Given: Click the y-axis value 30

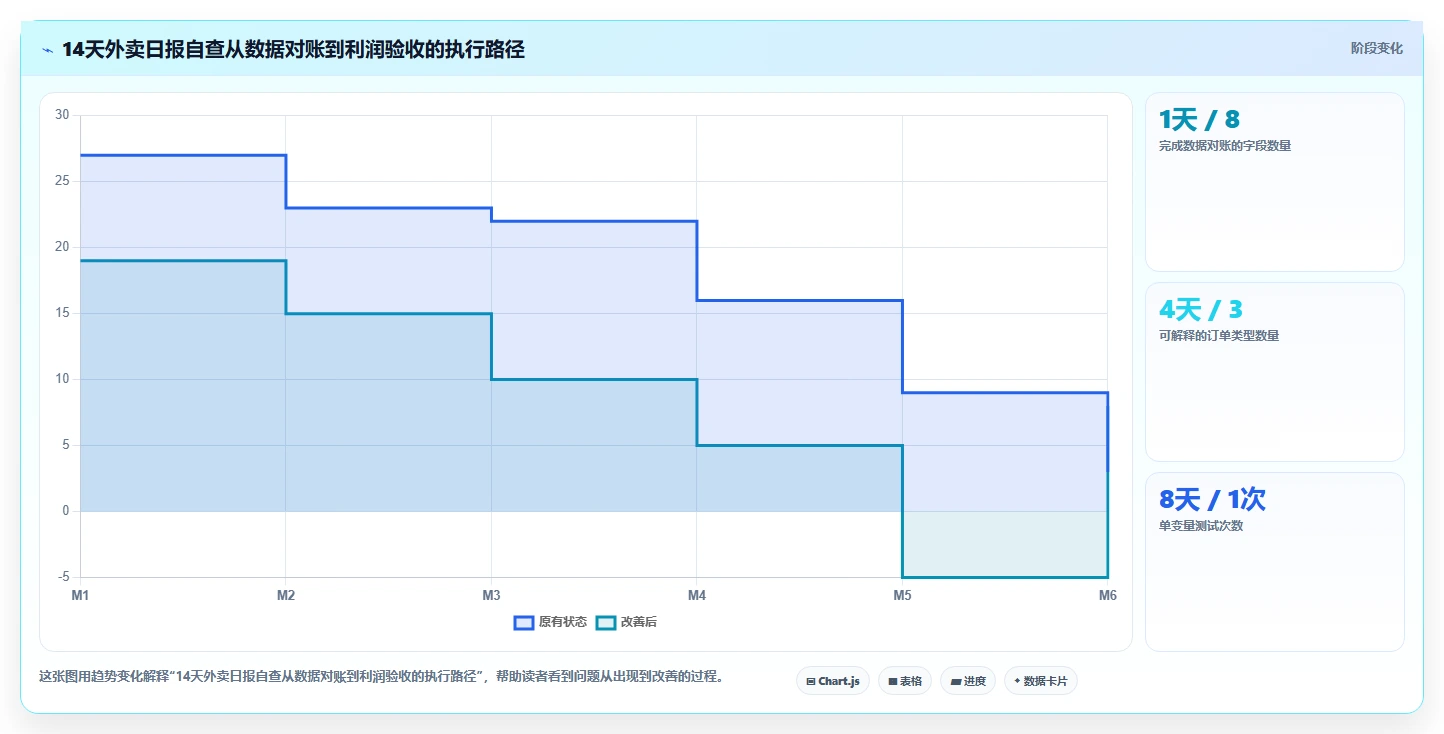Looking at the screenshot, I should 62,115.
